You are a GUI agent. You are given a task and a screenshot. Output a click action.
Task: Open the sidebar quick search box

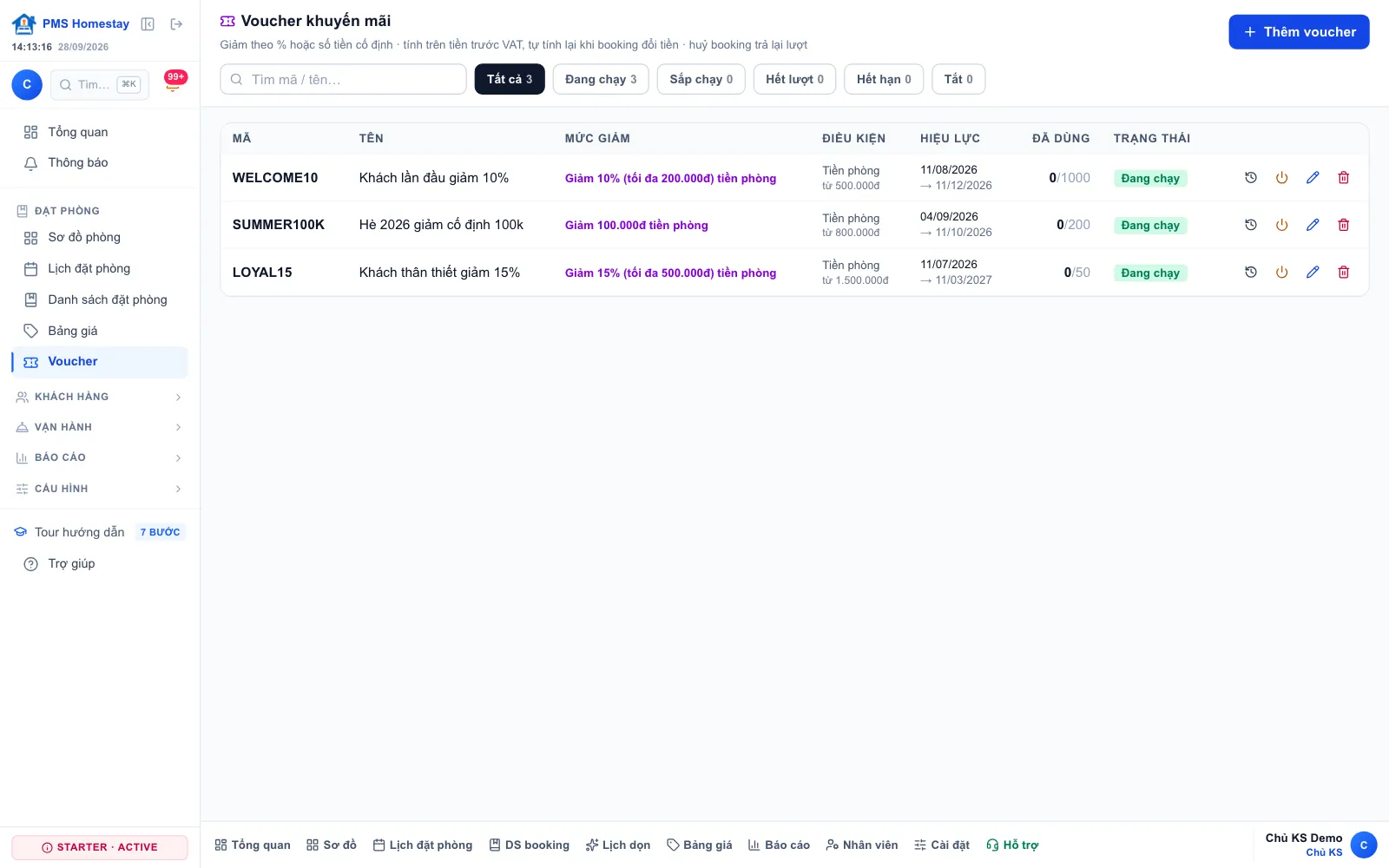point(100,84)
